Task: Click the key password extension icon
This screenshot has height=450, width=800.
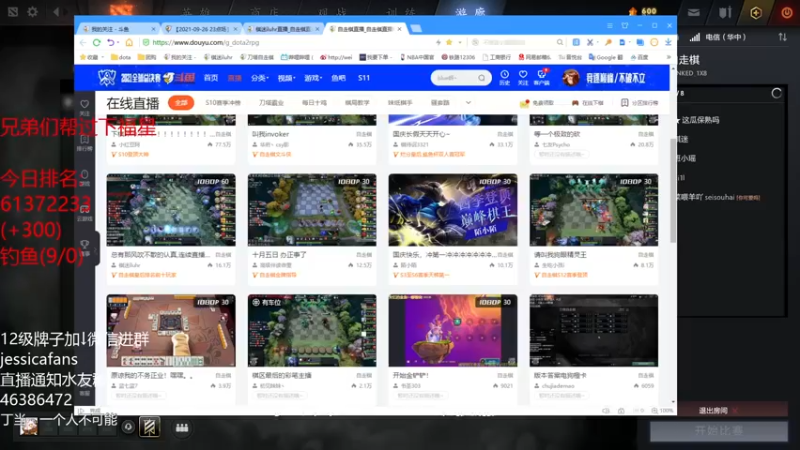Action: pos(608,42)
